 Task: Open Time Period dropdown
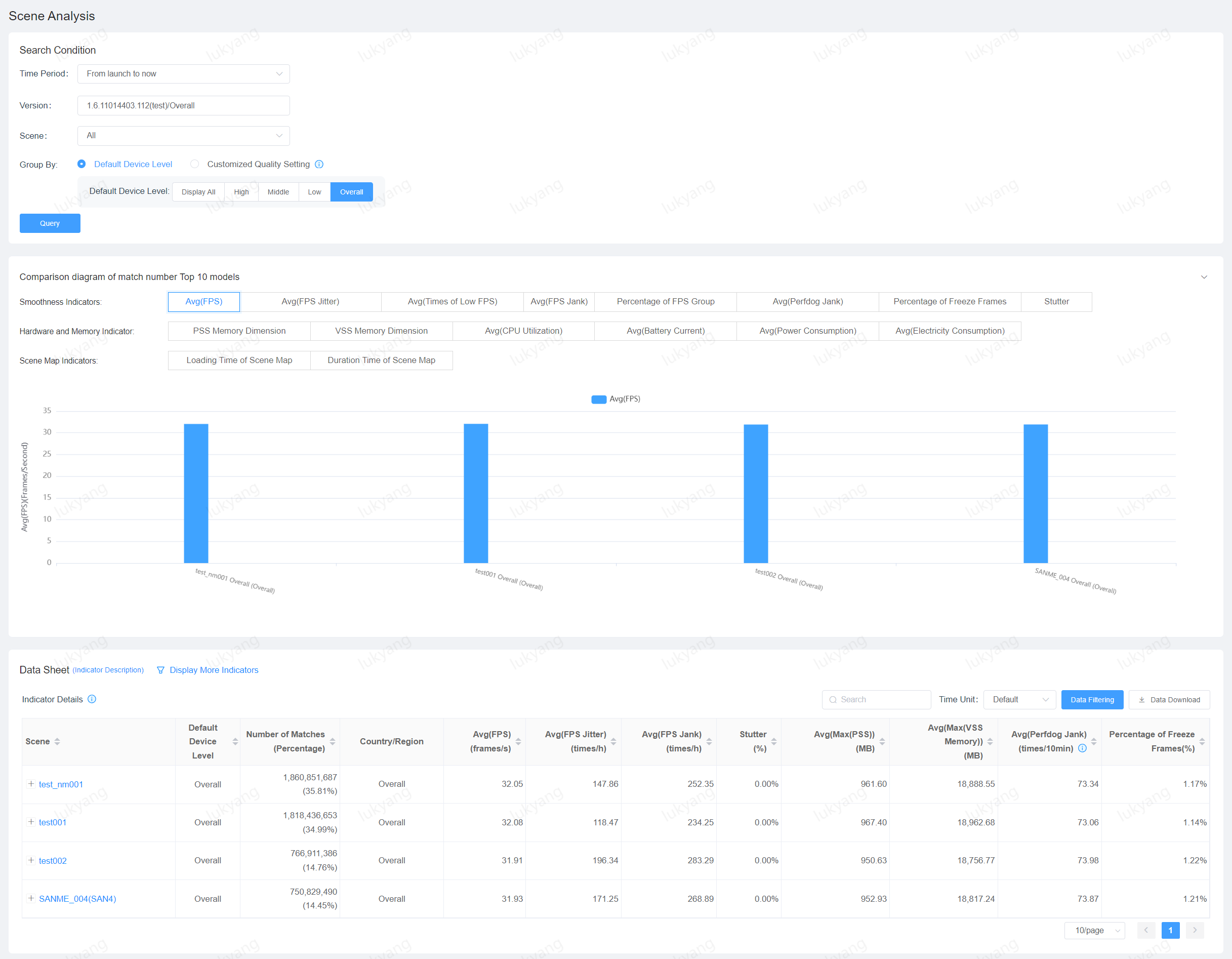click(183, 74)
